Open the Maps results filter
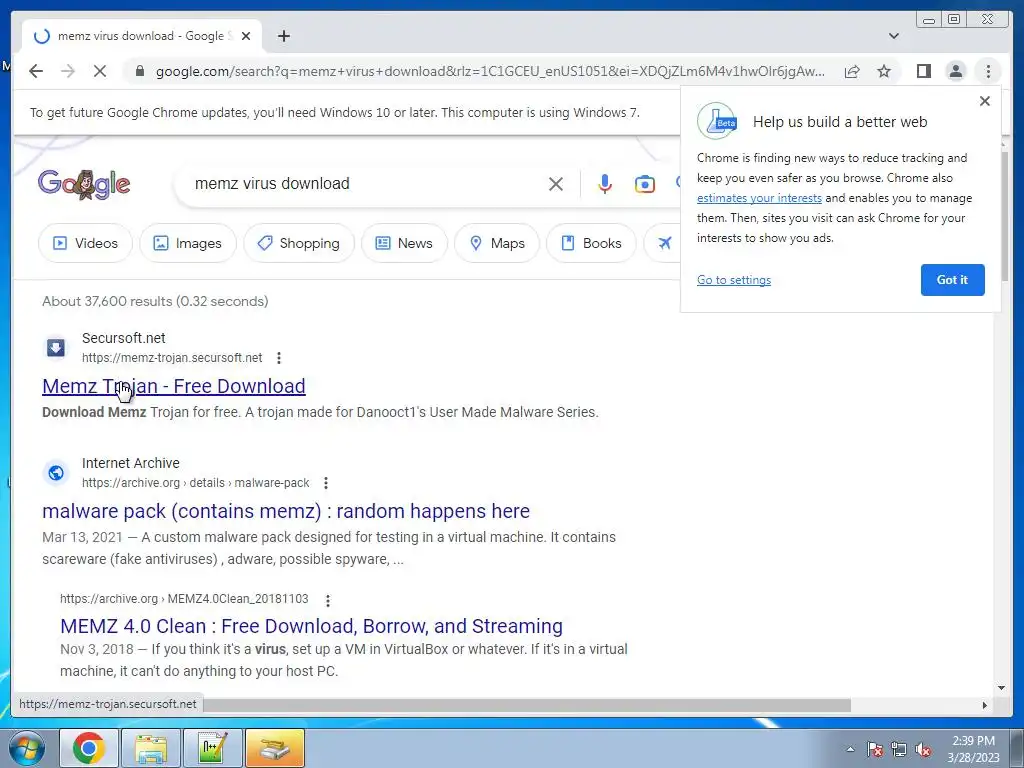This screenshot has width=1024, height=768. [497, 243]
